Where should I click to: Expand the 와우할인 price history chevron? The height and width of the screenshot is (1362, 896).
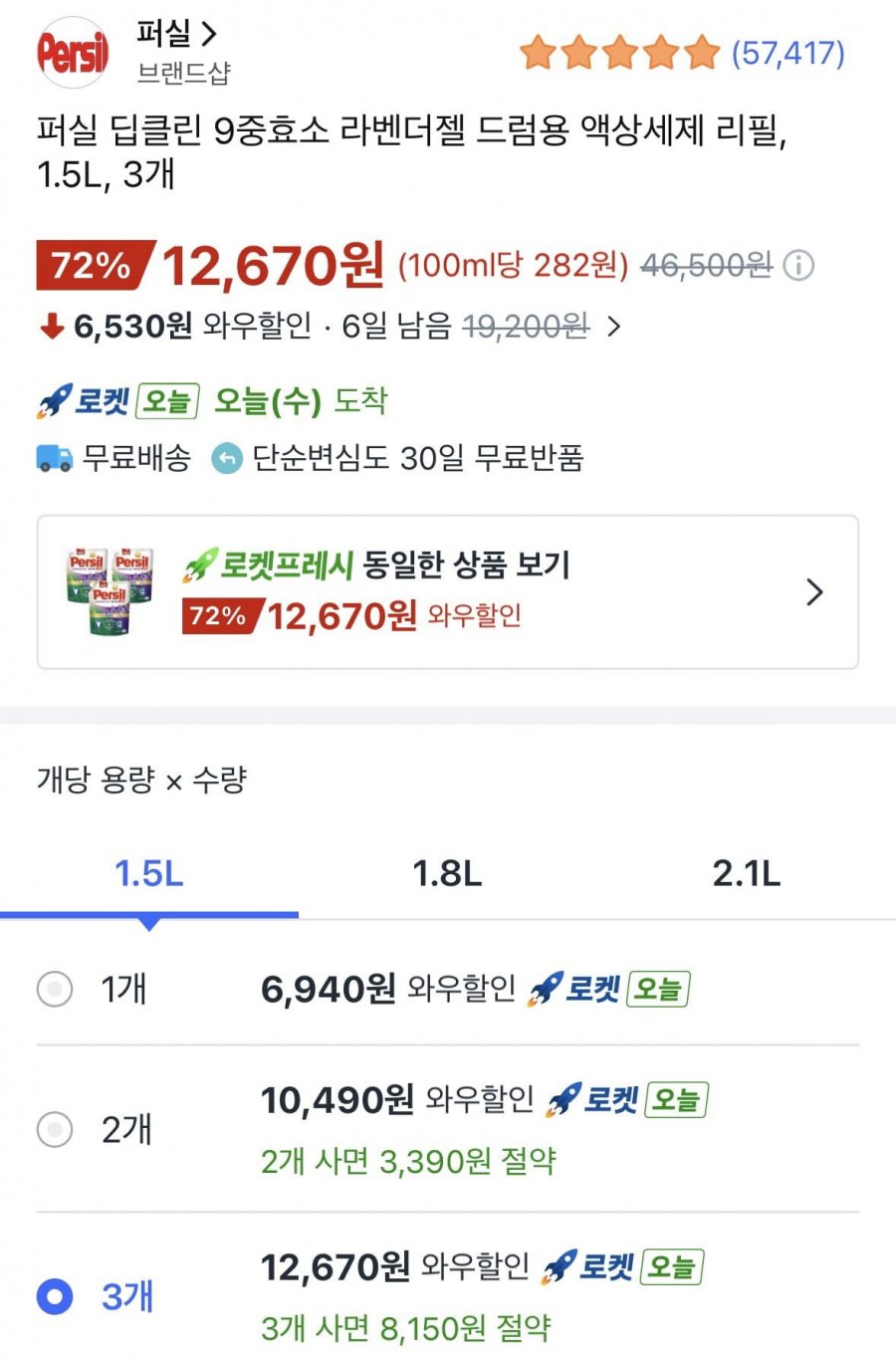(613, 327)
